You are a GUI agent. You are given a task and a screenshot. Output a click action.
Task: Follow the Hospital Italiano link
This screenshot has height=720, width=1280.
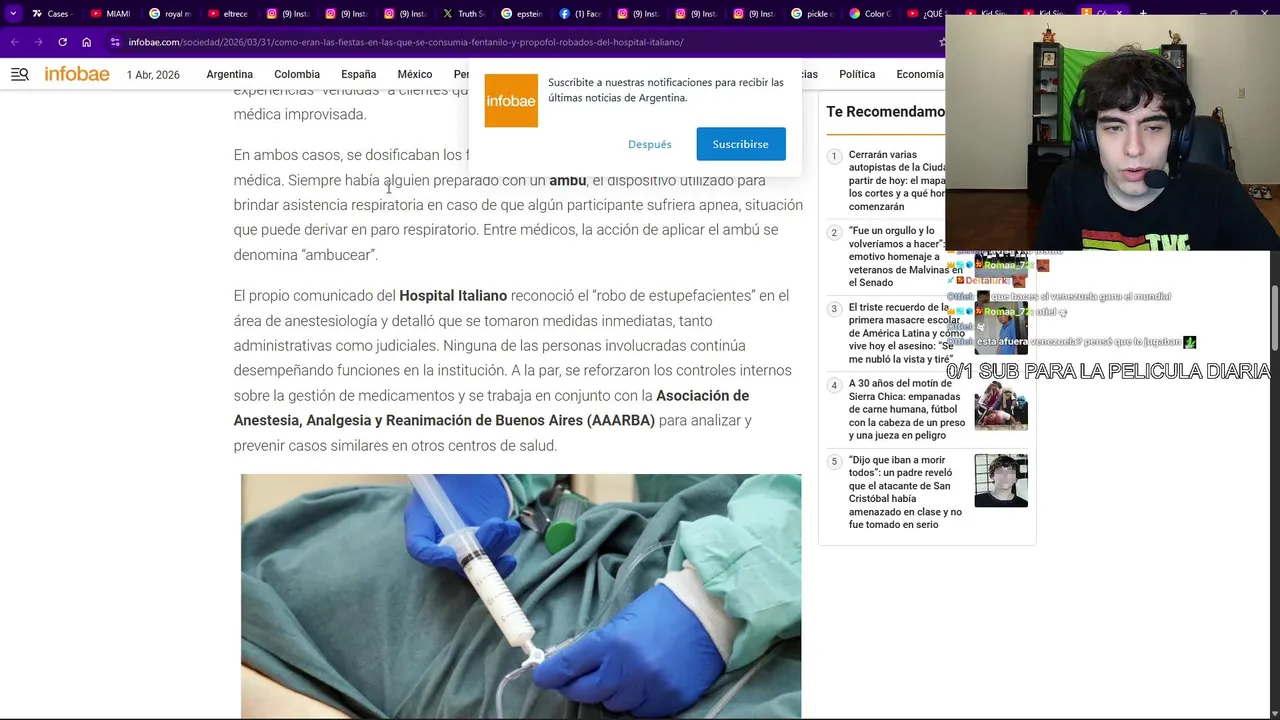pos(453,296)
